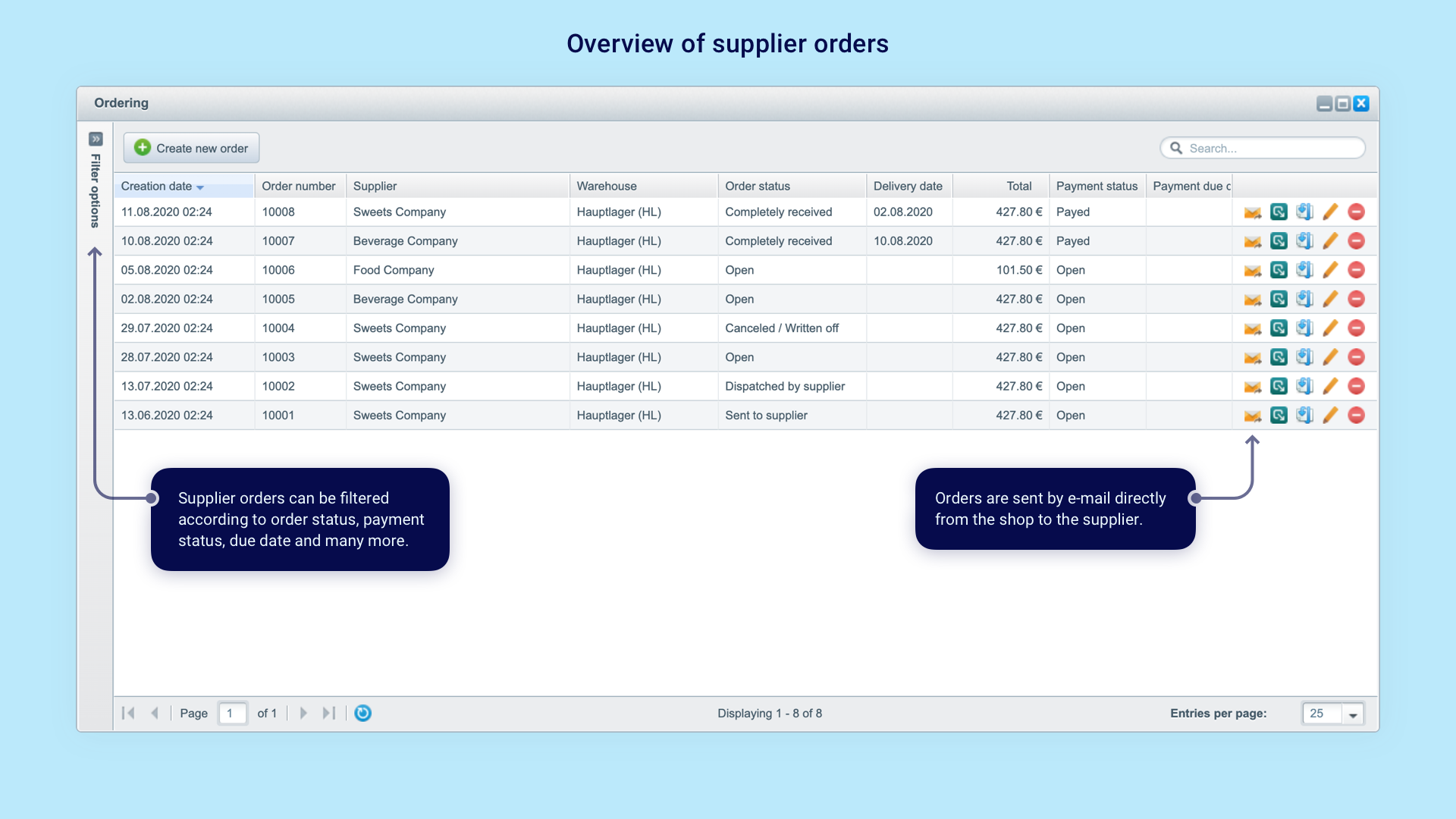Open Entries per page dropdown
The image size is (1456, 819).
coord(1353,714)
